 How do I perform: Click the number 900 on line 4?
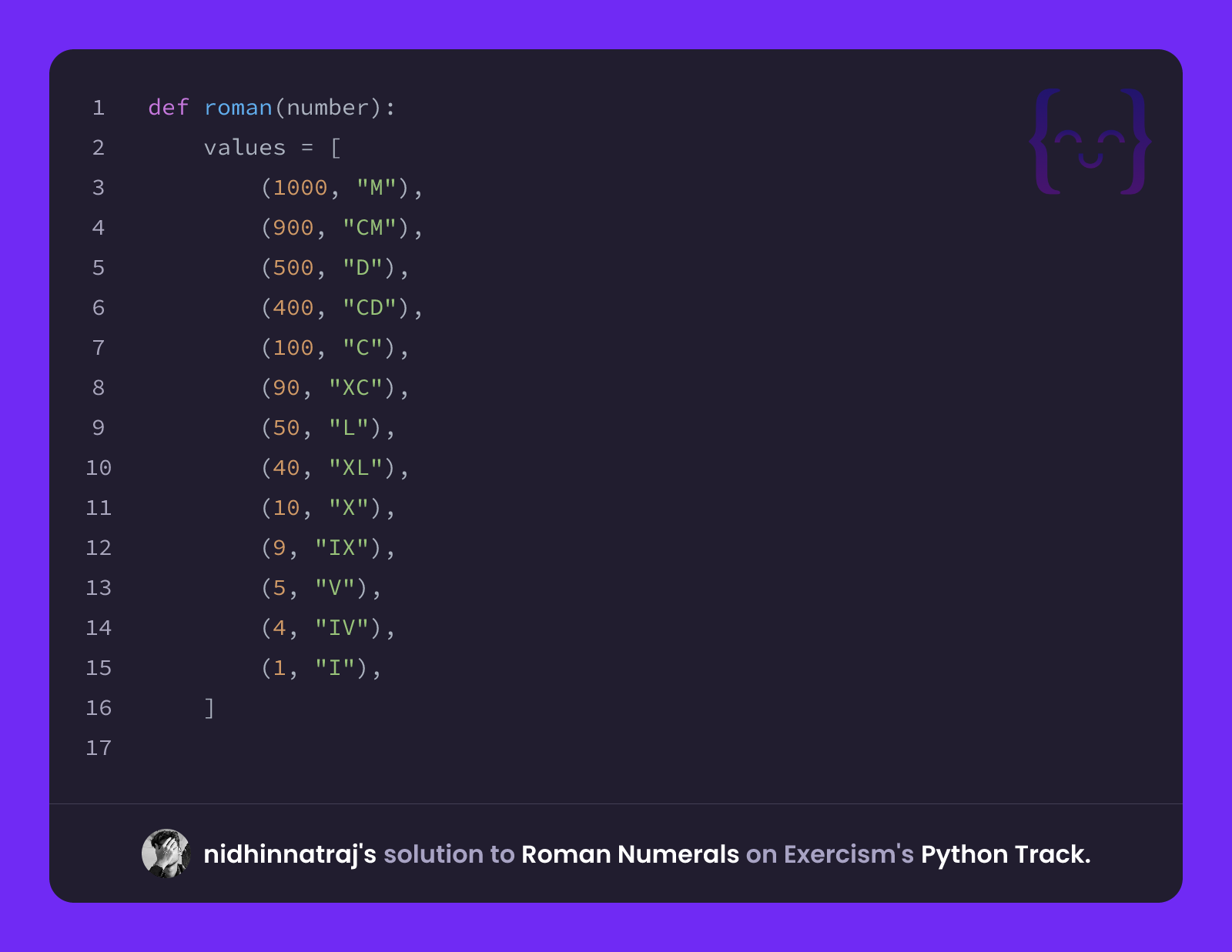click(293, 228)
